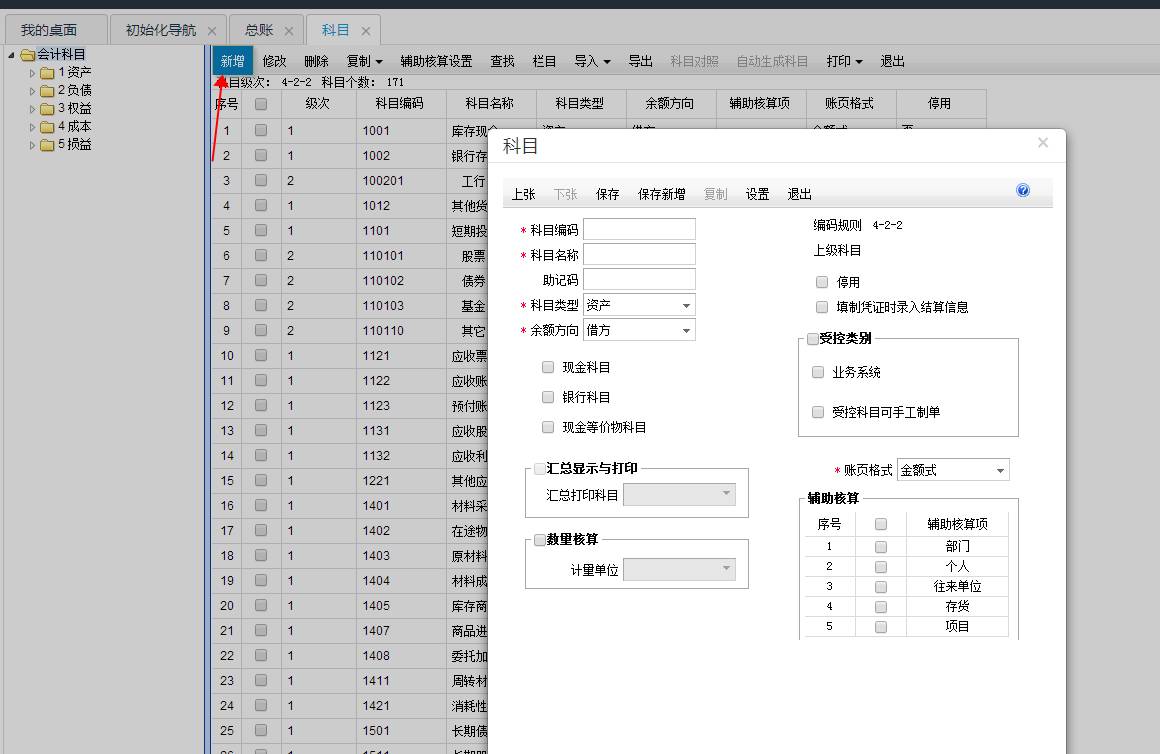The image size is (1160, 754).
Task: Expand the 打印 dropdown arrow
Action: (858, 60)
